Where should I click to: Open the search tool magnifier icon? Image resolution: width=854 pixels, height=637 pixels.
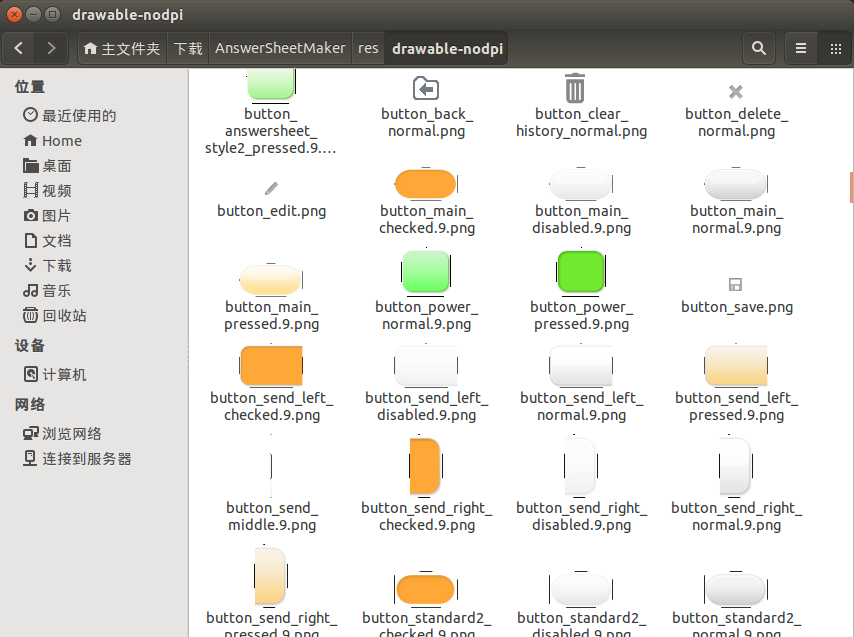[759, 48]
